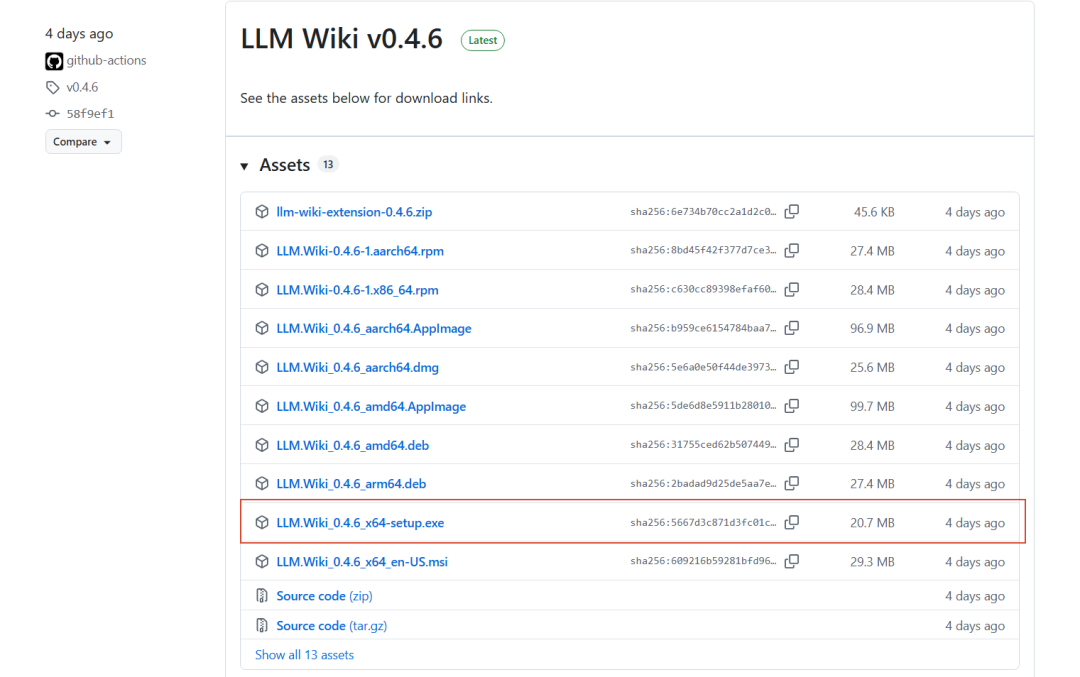The width and height of the screenshot is (1080, 677).
Task: Click the github-actions avatar icon
Action: click(54, 61)
